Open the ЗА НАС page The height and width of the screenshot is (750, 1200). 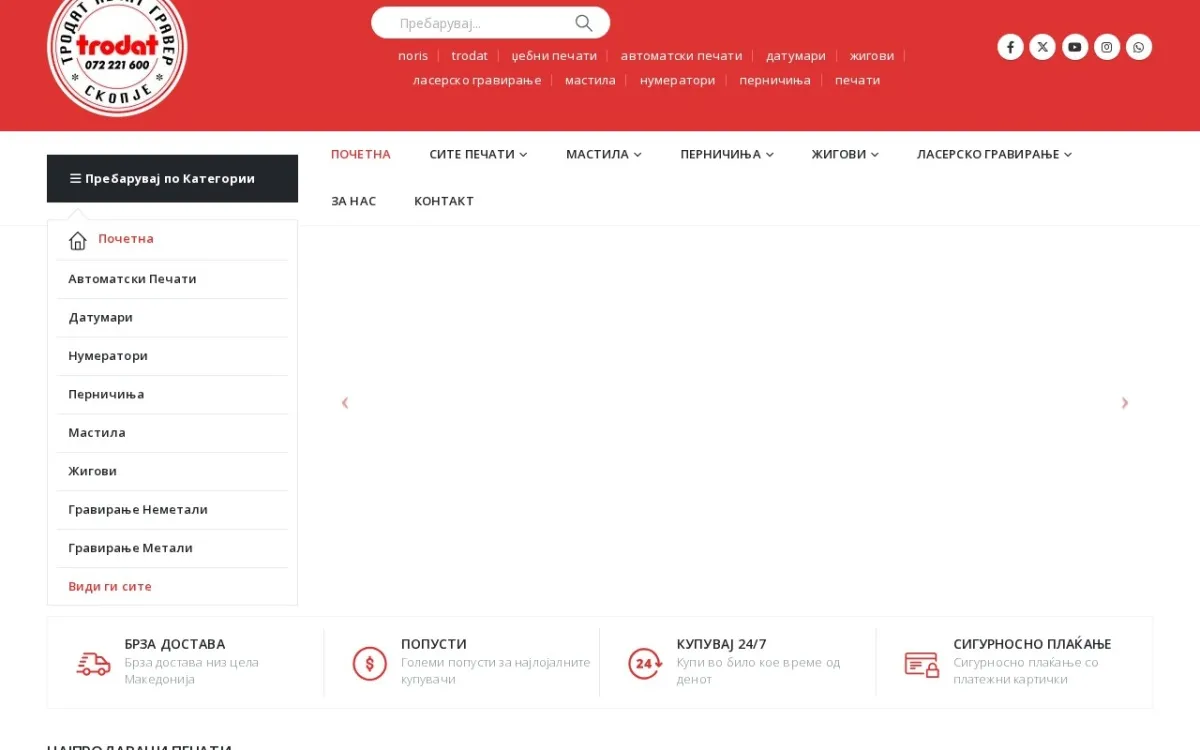(354, 201)
